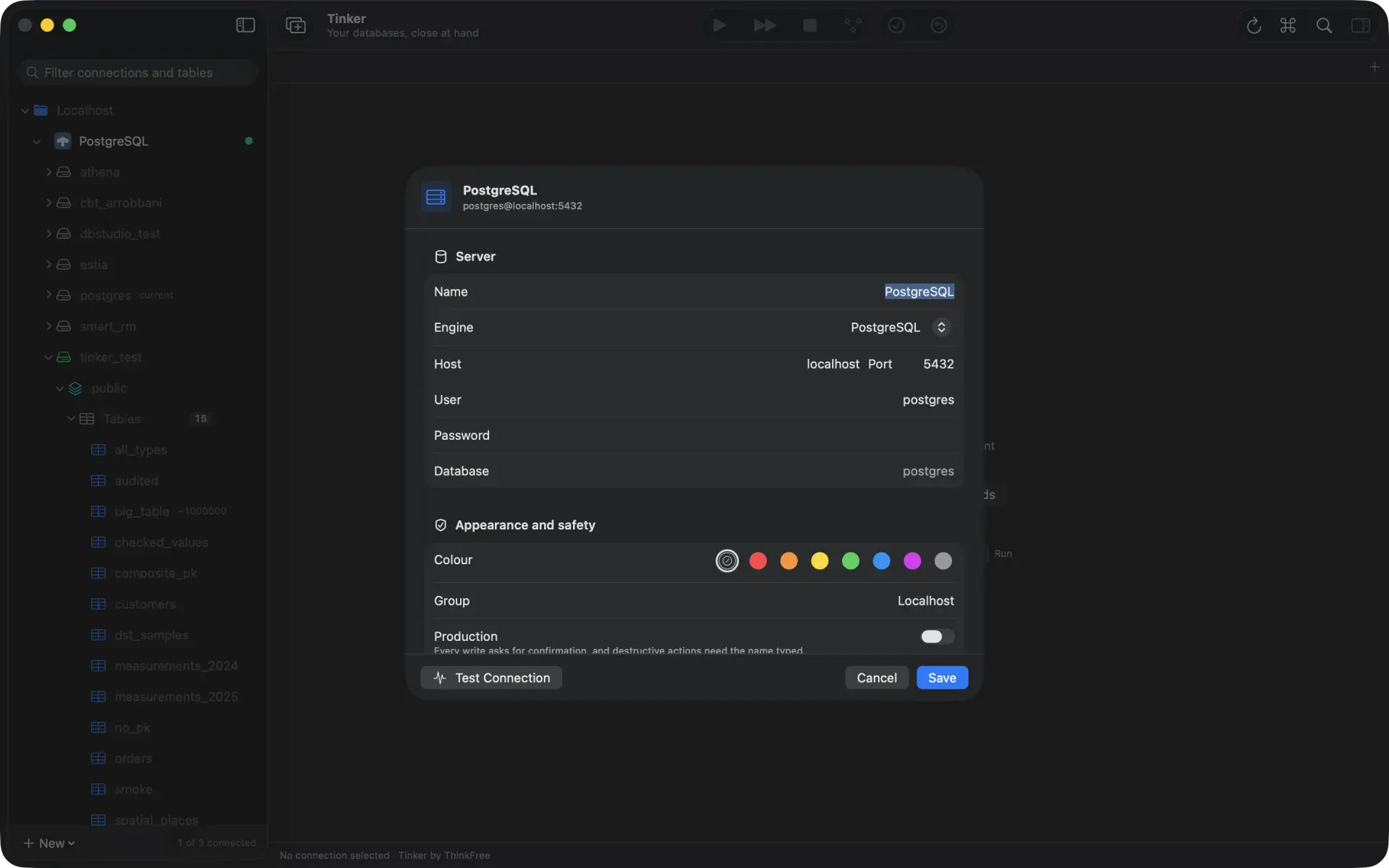This screenshot has height=868, width=1389.
Task: Toggle the right sidebar panel icon
Action: [1361, 25]
